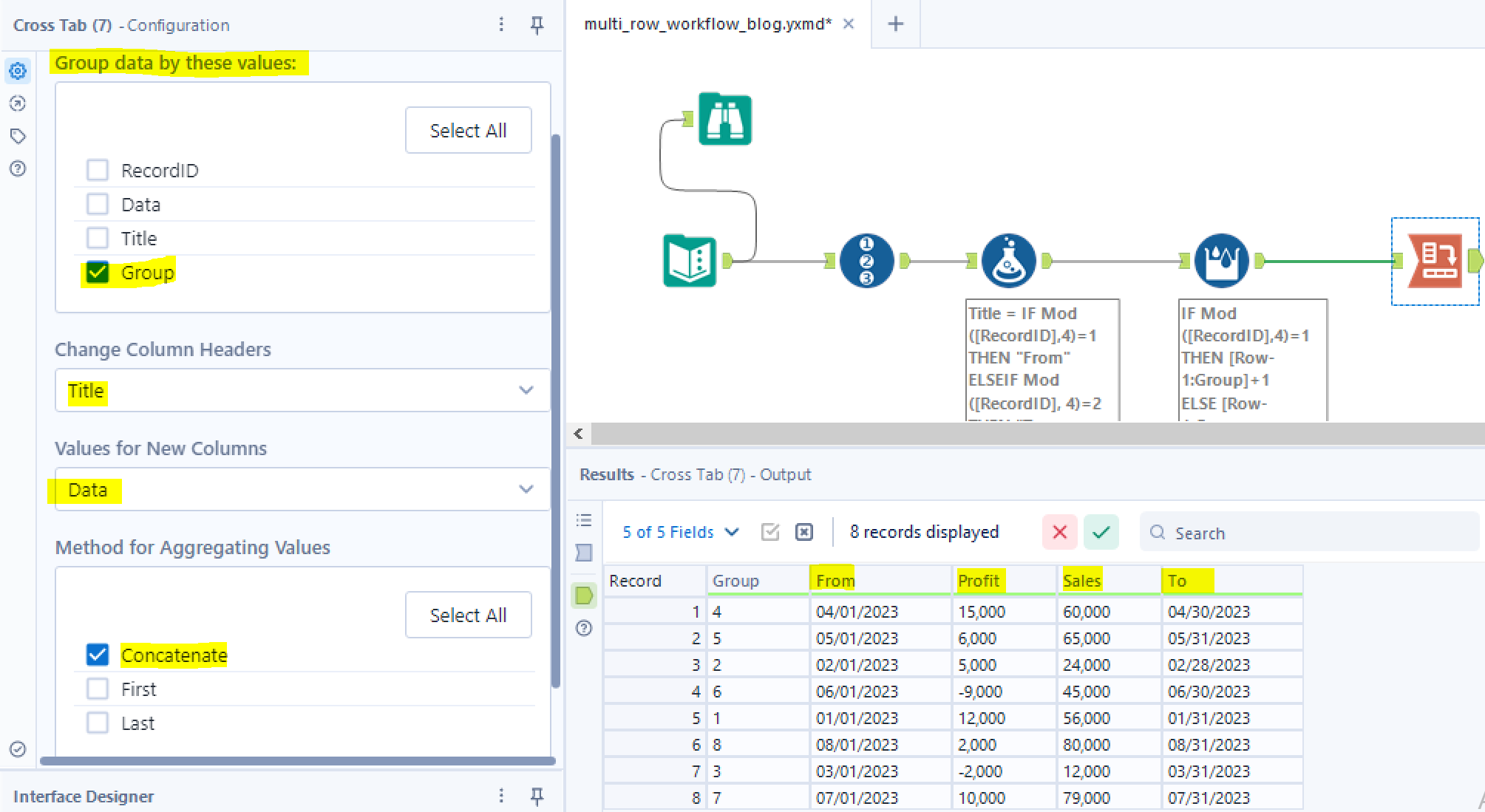
Task: Open the 5 of 5 Fields dropdown
Action: coord(680,532)
